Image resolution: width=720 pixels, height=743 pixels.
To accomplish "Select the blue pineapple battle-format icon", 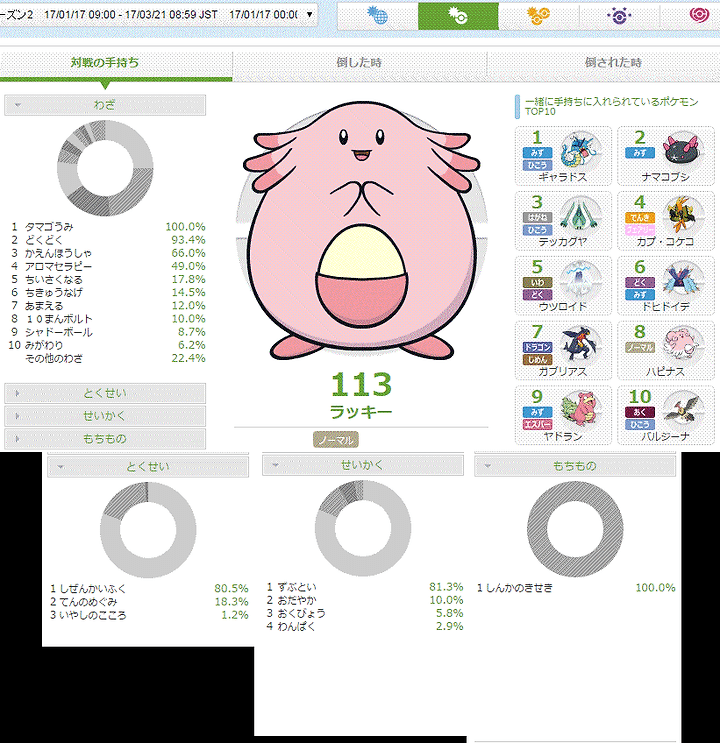I will (x=378, y=16).
